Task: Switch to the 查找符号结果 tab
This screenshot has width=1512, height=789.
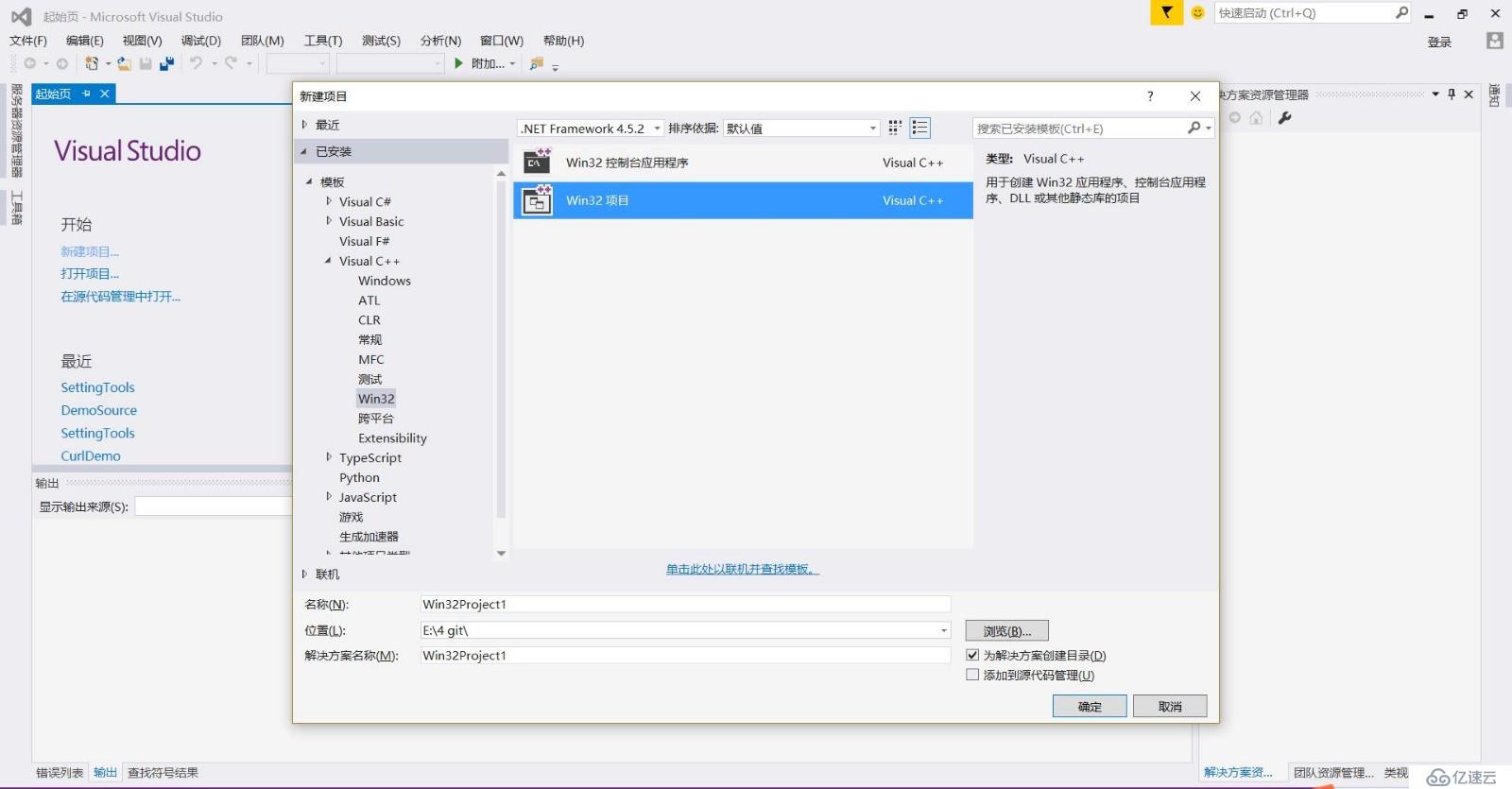Action: click(163, 773)
